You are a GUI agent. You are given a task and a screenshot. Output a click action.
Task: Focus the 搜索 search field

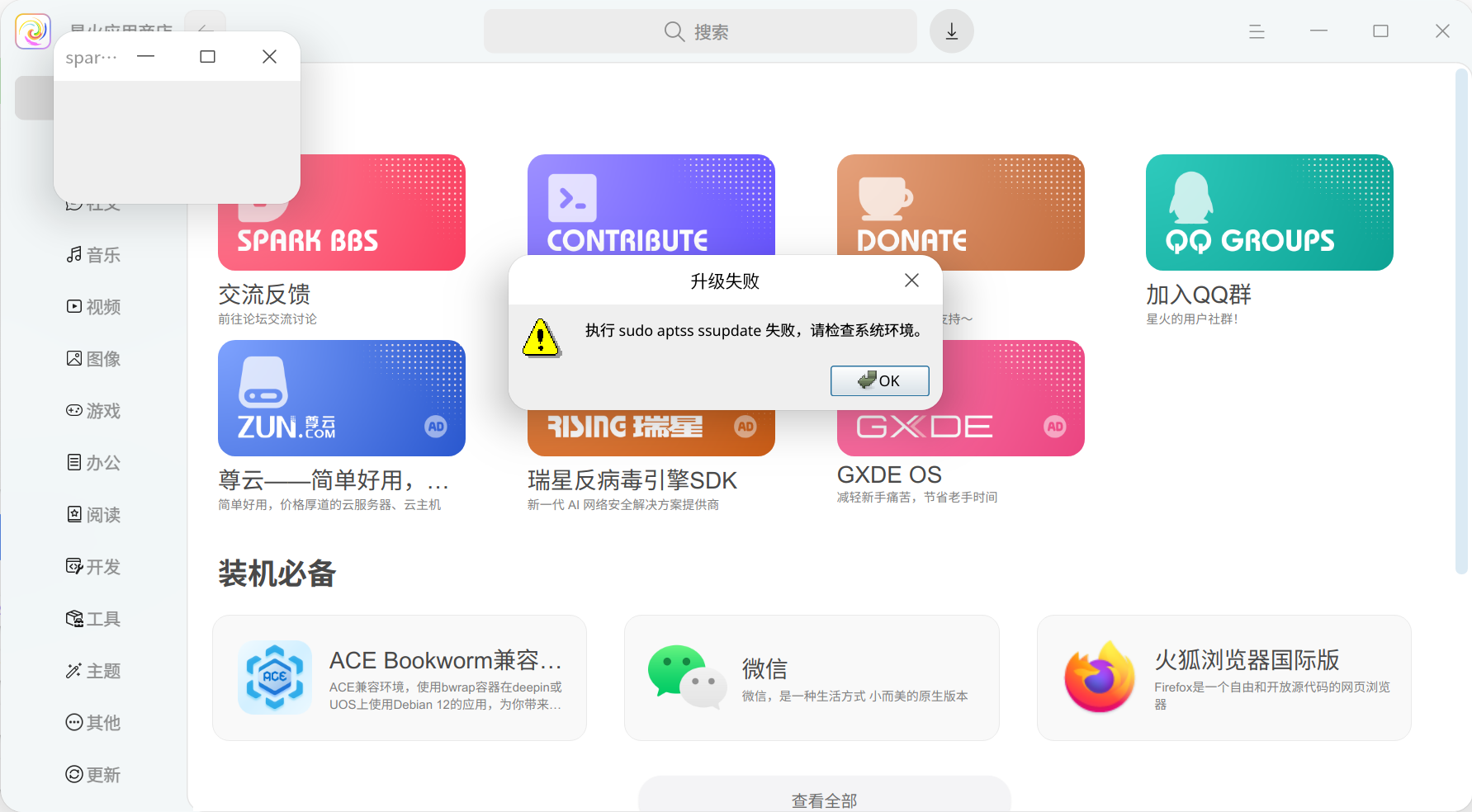700,31
